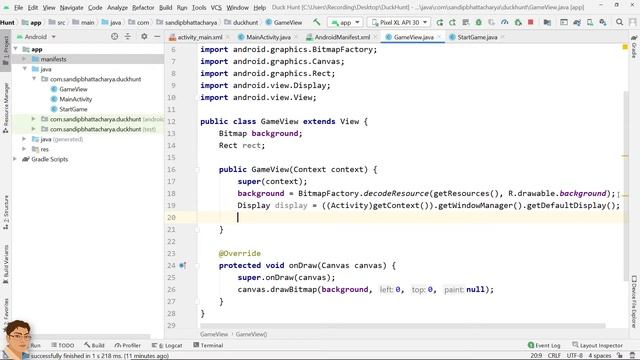Close the GameView.java tab
This screenshot has width=640, height=360.
[x=439, y=37]
